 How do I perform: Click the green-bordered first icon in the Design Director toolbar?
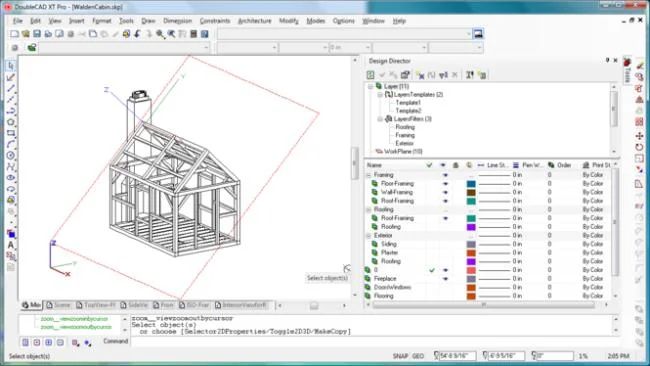click(x=371, y=75)
